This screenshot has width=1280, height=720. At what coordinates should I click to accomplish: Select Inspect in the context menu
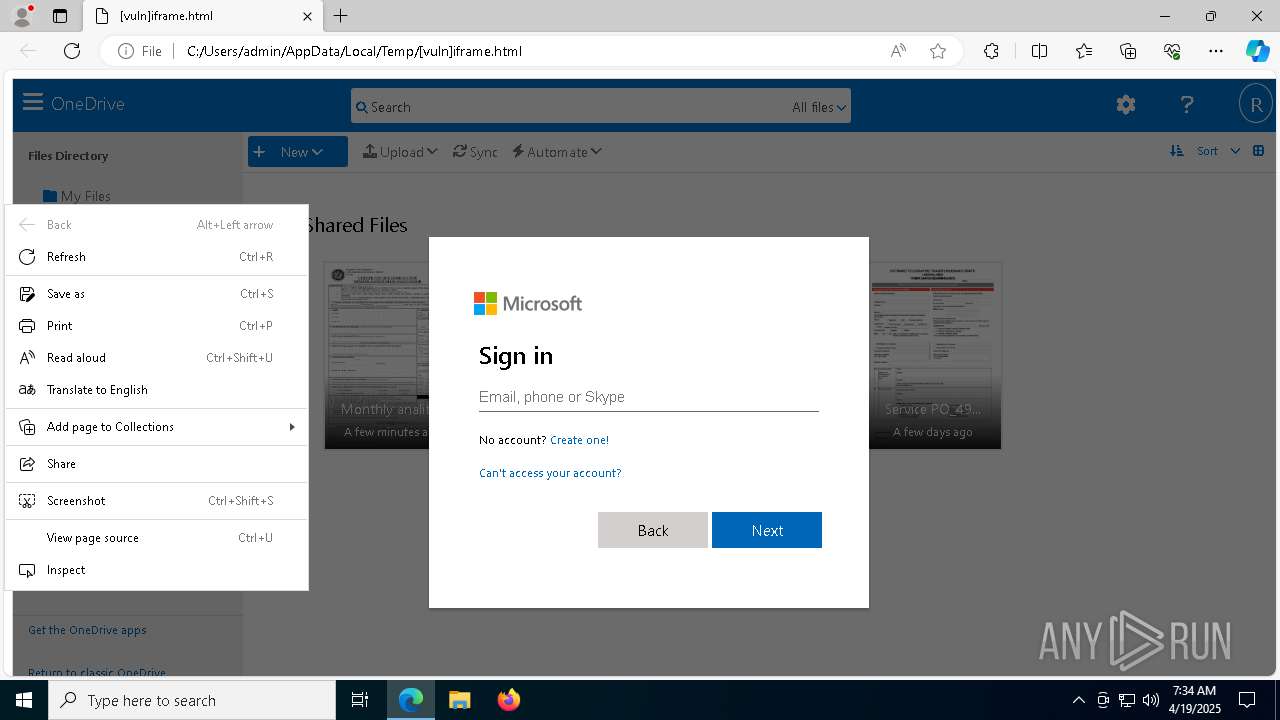(157, 570)
